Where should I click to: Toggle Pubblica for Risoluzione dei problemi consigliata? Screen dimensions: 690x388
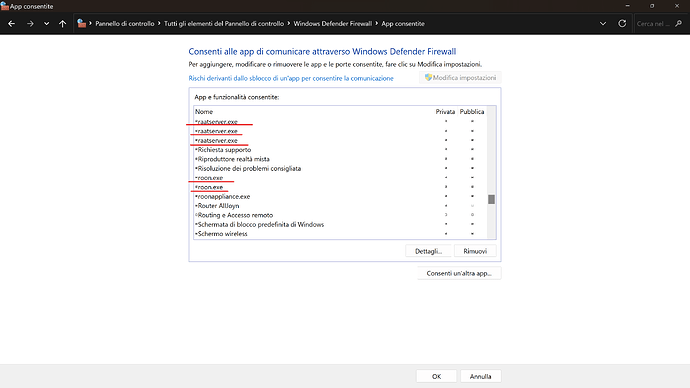472,168
